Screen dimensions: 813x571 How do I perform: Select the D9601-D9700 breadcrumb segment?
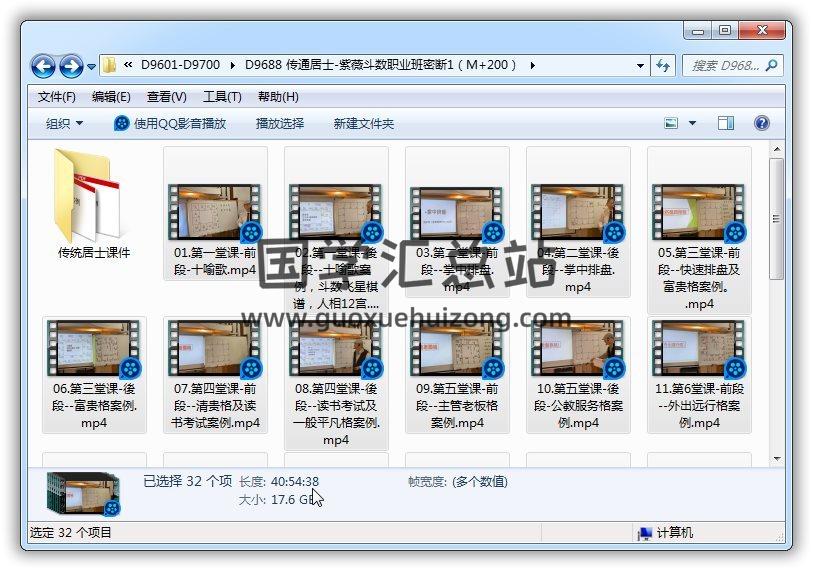coord(180,65)
